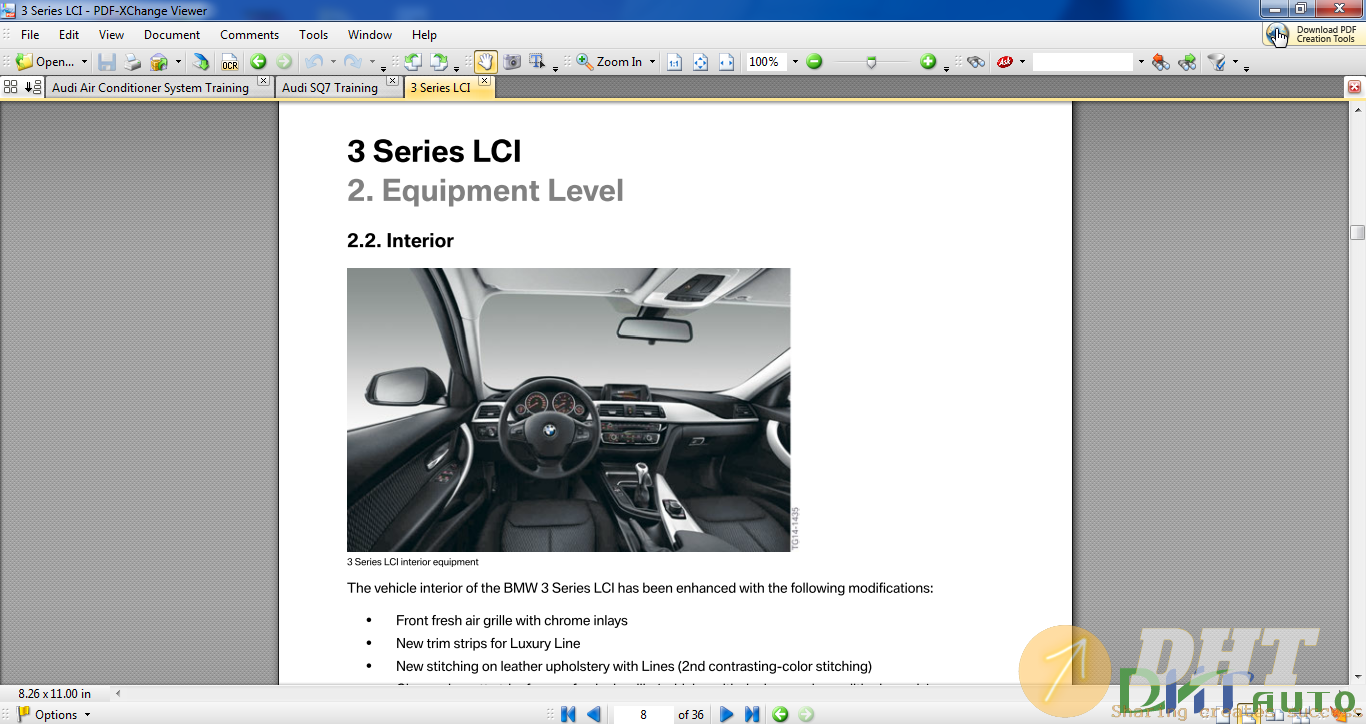This screenshot has height=724, width=1366.
Task: Click the Print icon
Action: tap(132, 62)
